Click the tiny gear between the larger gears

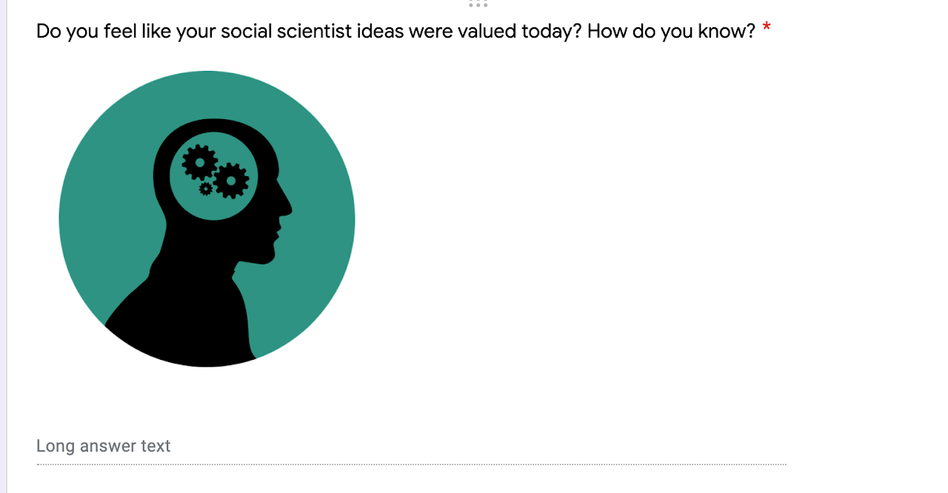point(206,188)
